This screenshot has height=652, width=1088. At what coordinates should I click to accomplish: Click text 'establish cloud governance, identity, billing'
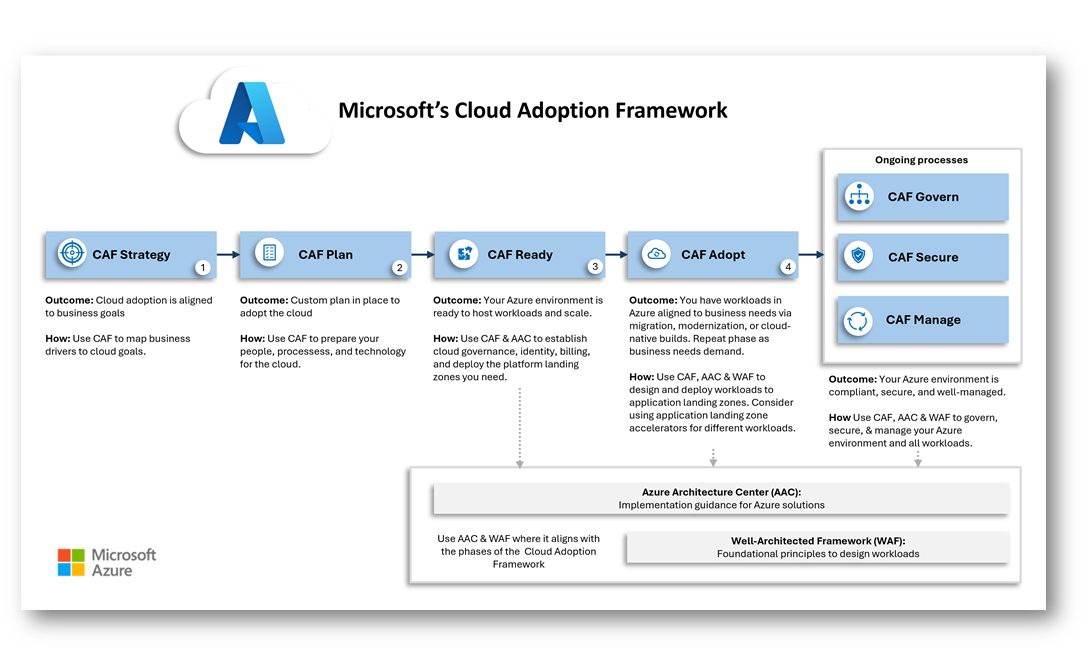pos(511,345)
